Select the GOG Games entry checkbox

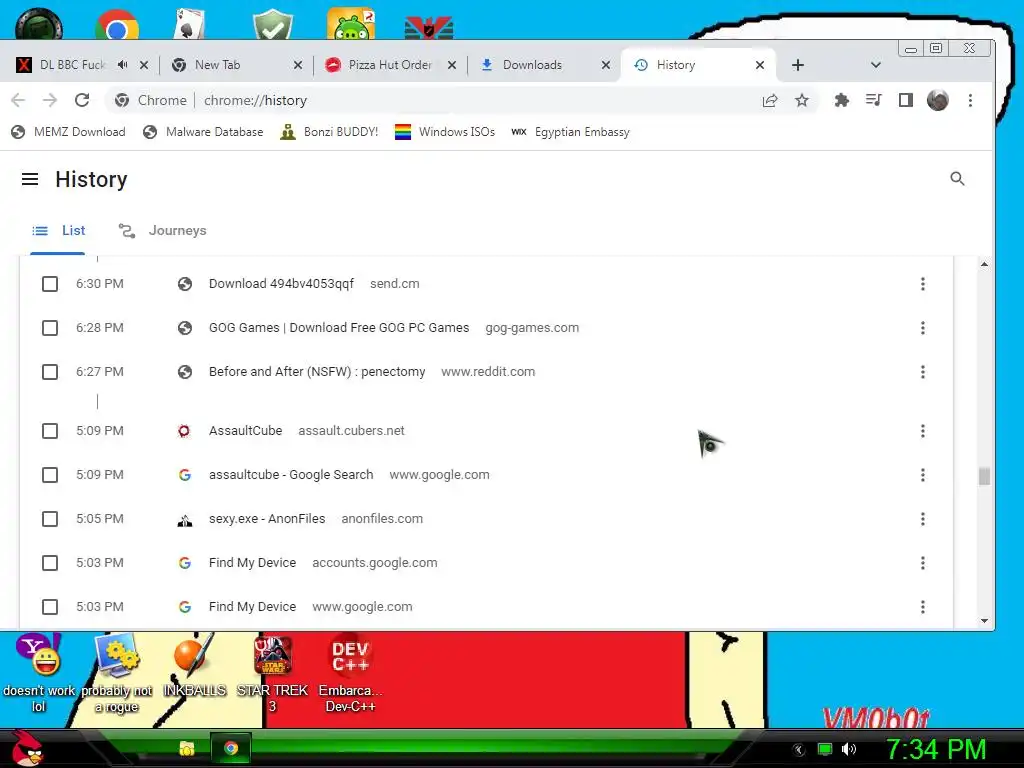tap(50, 328)
